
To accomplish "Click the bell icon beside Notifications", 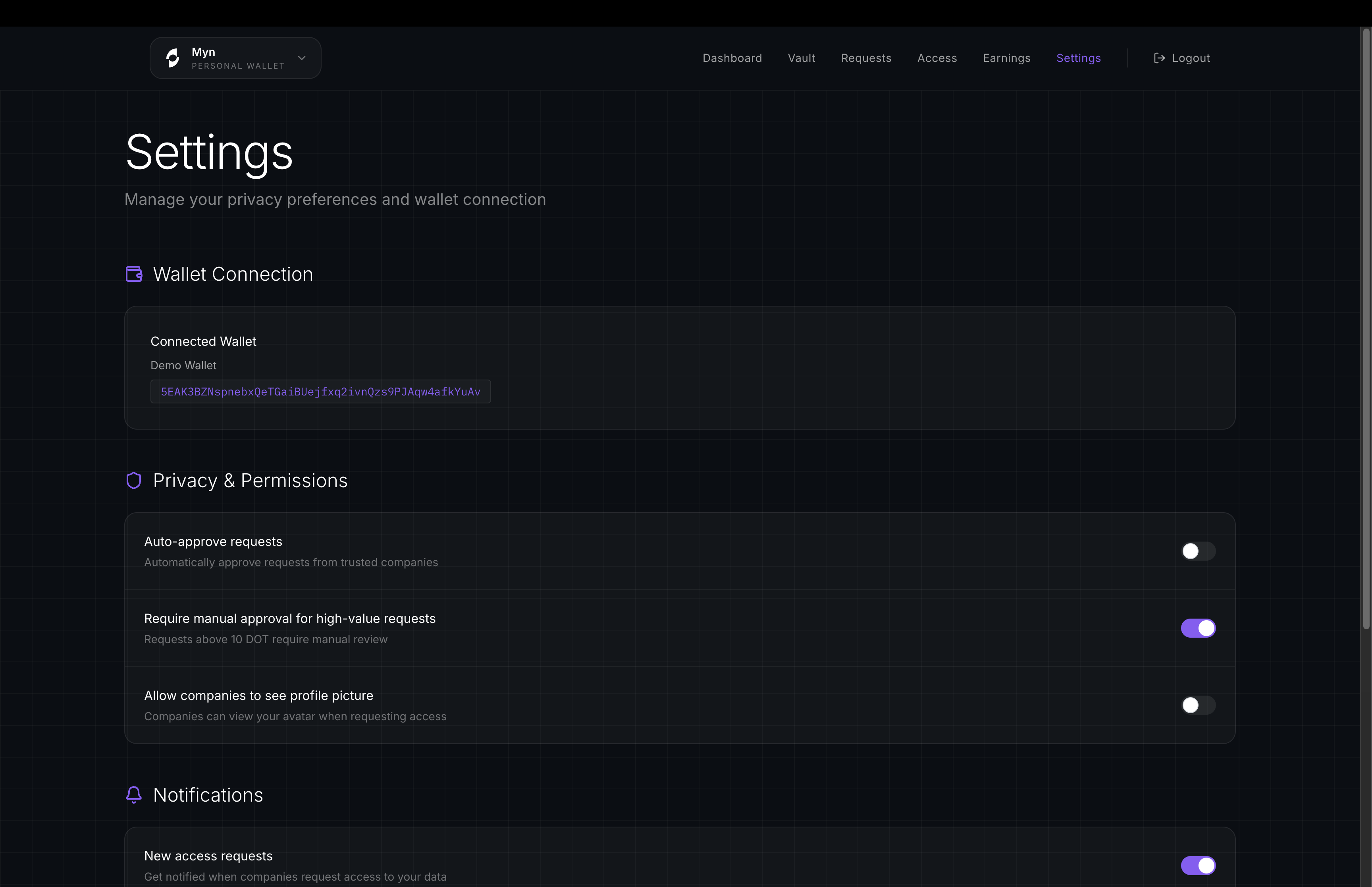I will [x=133, y=795].
